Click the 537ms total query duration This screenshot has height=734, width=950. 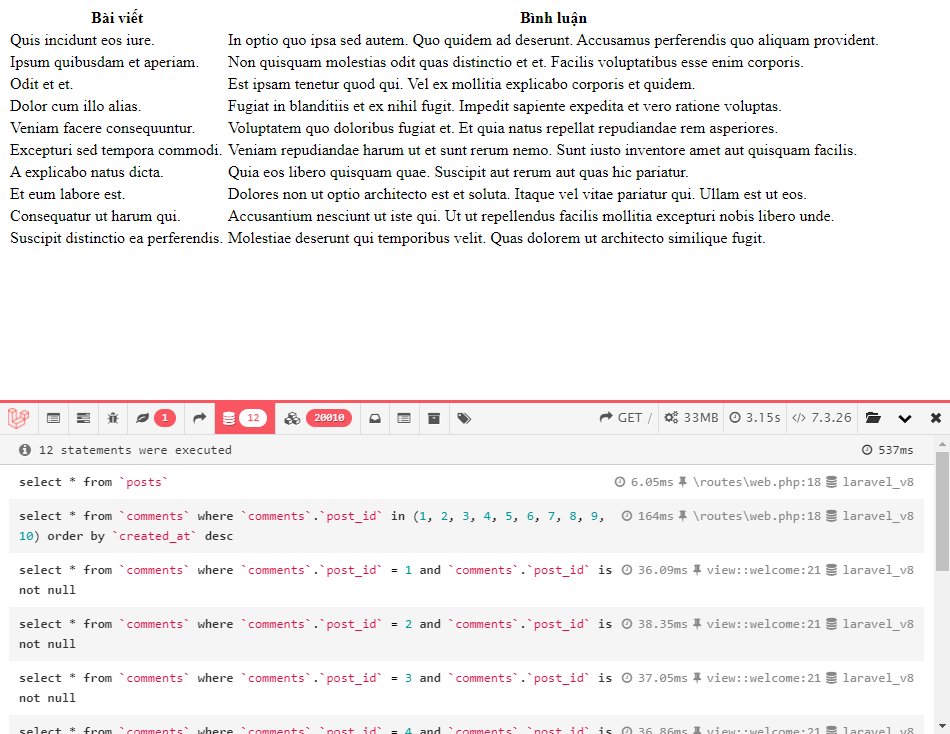tap(888, 450)
